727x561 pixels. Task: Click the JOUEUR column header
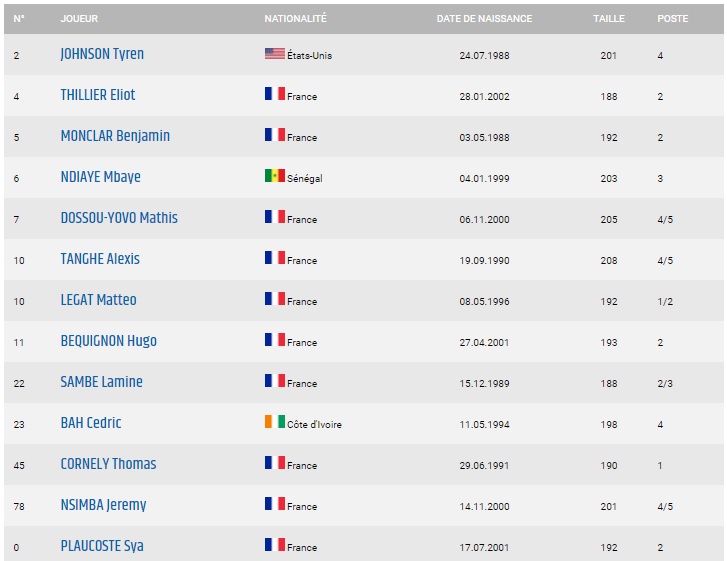[x=79, y=19]
